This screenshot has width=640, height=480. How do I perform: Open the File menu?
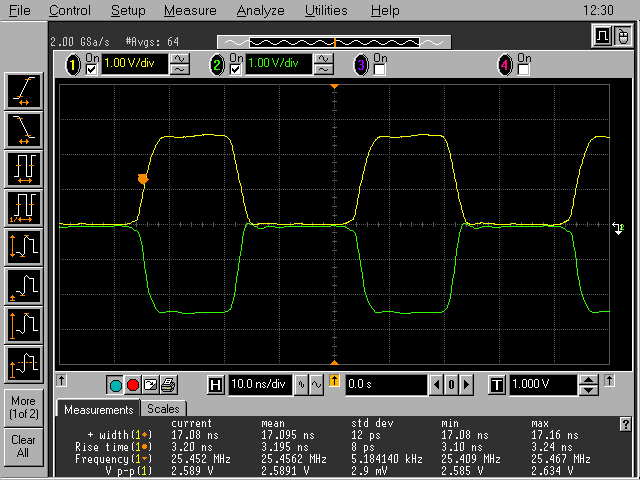coord(20,10)
